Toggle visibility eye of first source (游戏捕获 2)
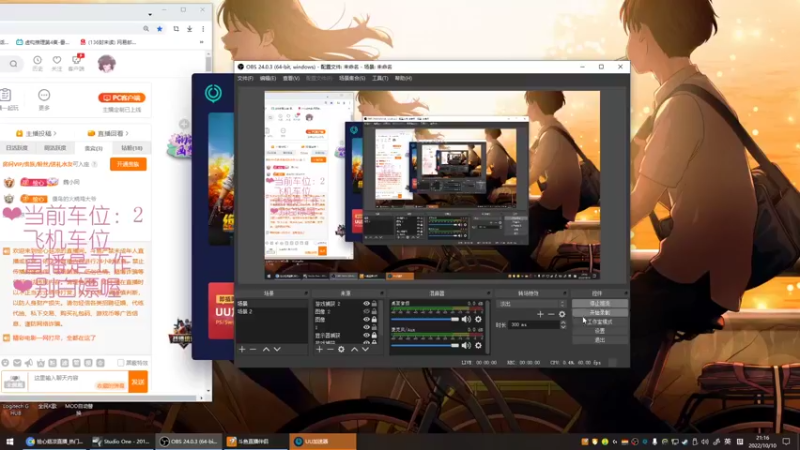Screen dimensions: 800x450 coord(366,304)
